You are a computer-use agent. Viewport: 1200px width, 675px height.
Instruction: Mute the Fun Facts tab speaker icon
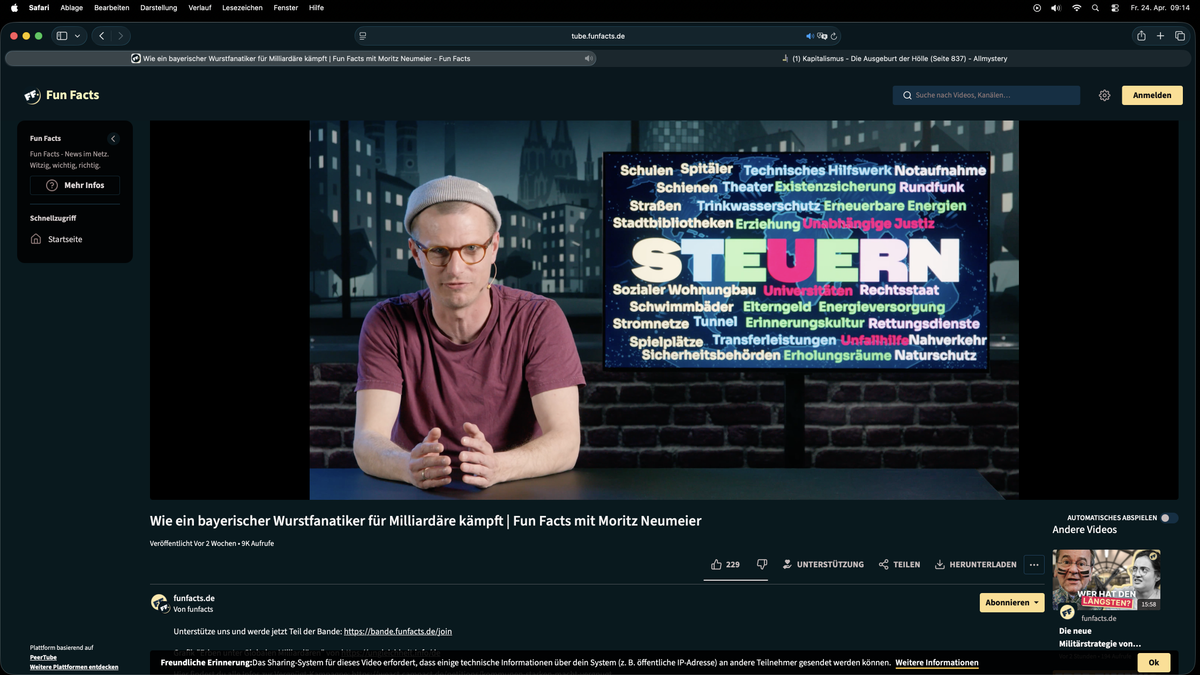(x=588, y=58)
